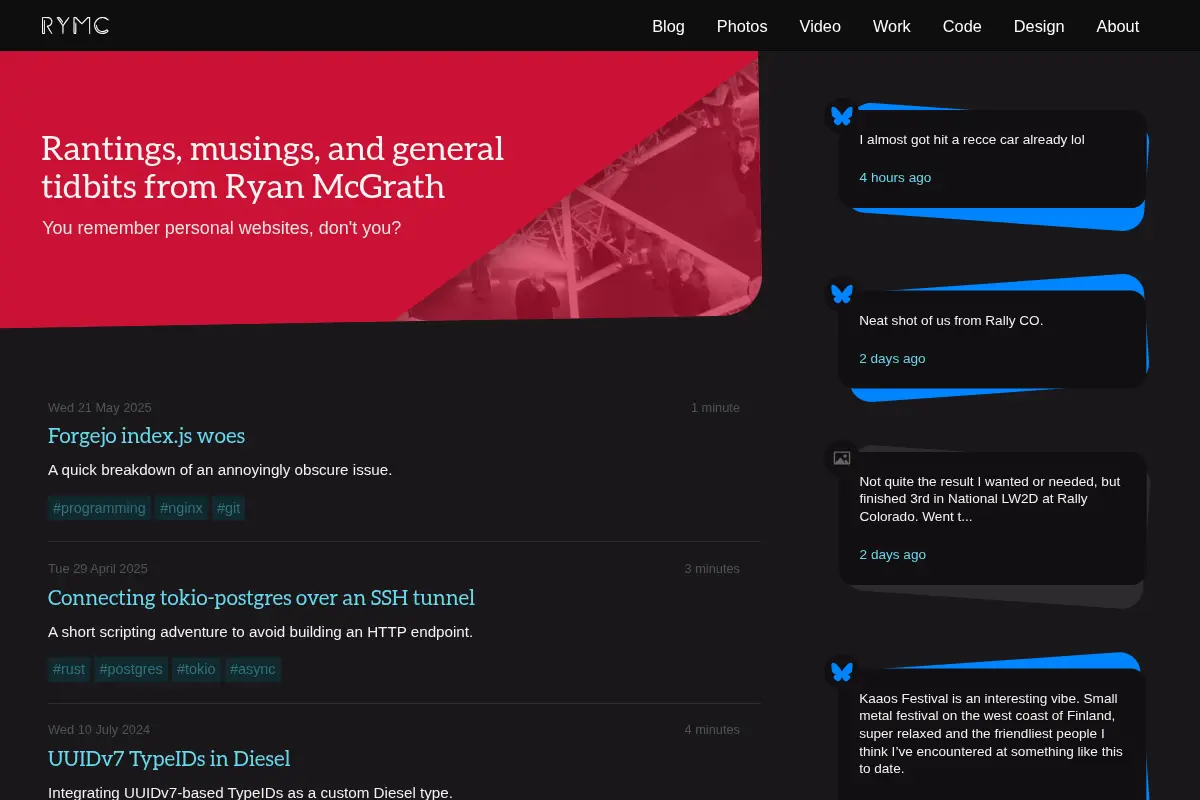Open the Code section
This screenshot has height=800, width=1200.
point(962,26)
